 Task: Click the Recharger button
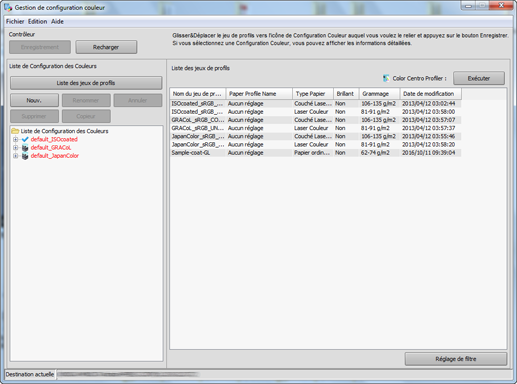coord(106,47)
